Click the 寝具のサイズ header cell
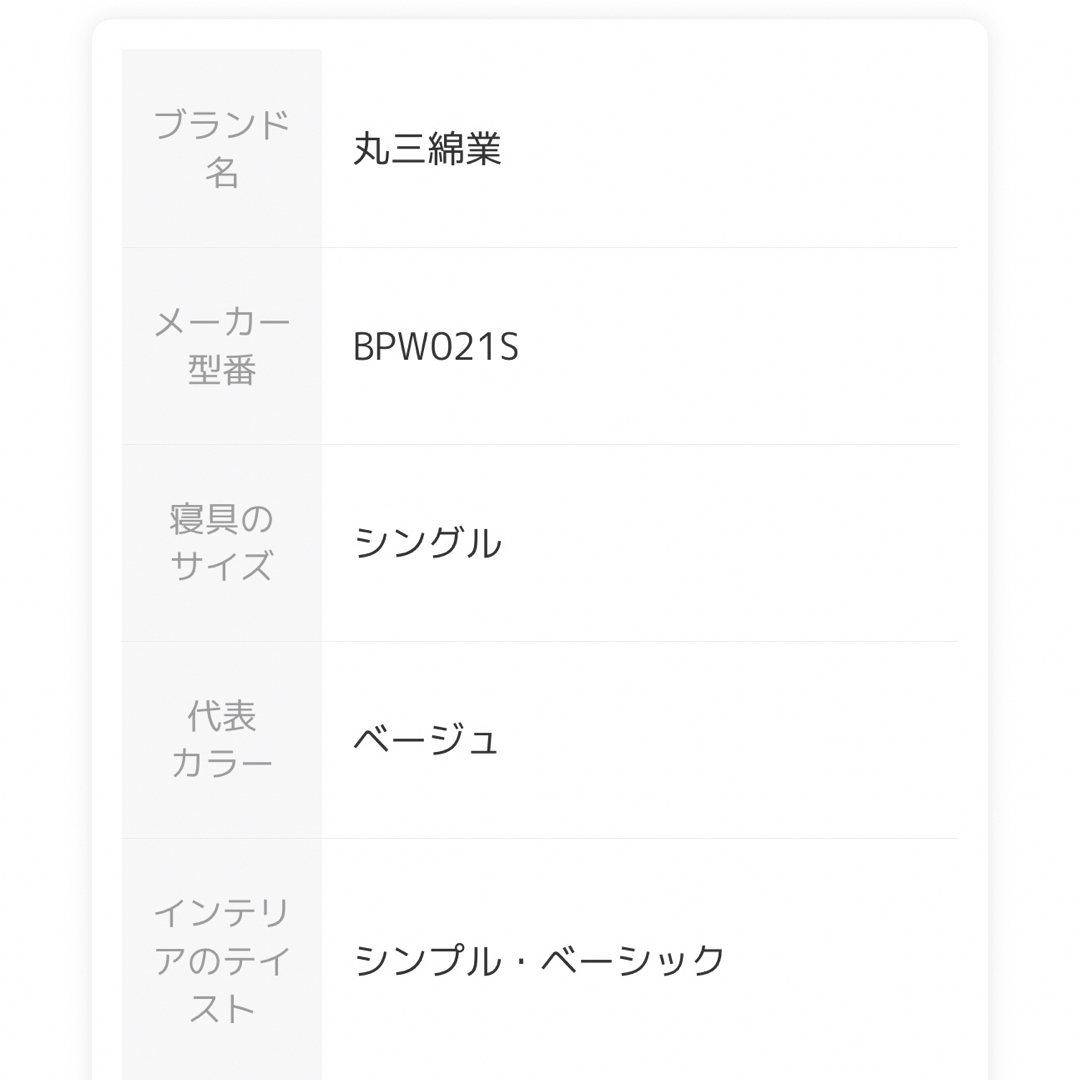The height and width of the screenshot is (1080, 1080). point(222,543)
